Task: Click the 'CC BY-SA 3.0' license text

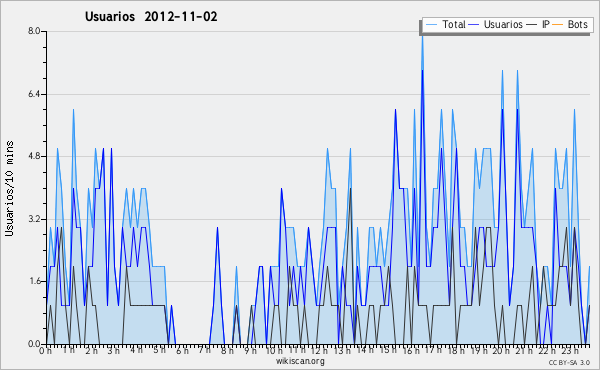Action: pyautogui.click(x=569, y=363)
